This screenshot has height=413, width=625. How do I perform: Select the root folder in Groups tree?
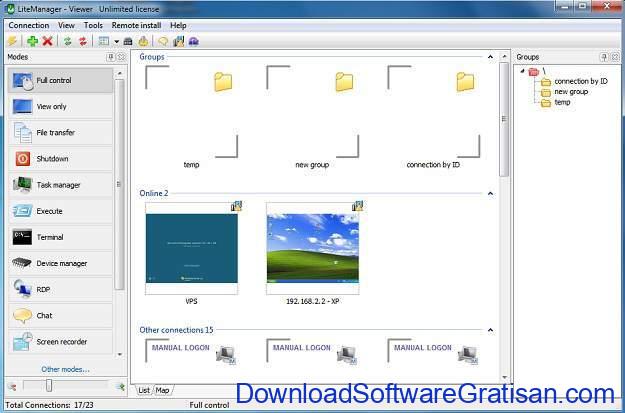(x=533, y=72)
